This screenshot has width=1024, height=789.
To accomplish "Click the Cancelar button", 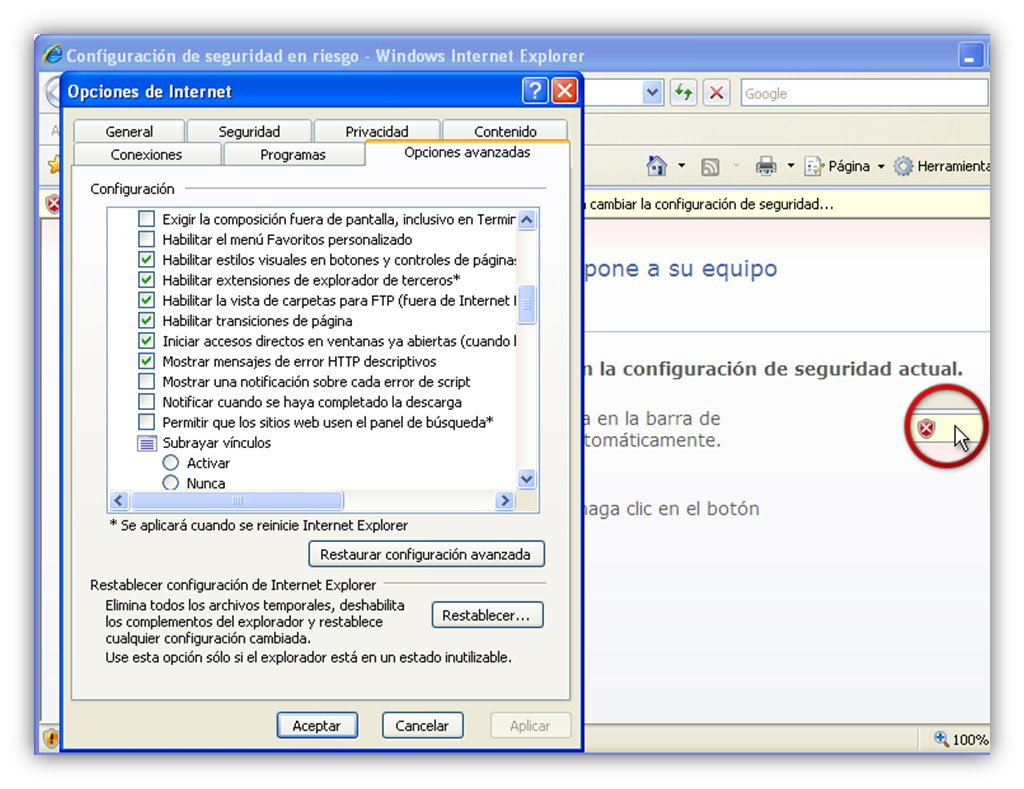I will pos(422,726).
